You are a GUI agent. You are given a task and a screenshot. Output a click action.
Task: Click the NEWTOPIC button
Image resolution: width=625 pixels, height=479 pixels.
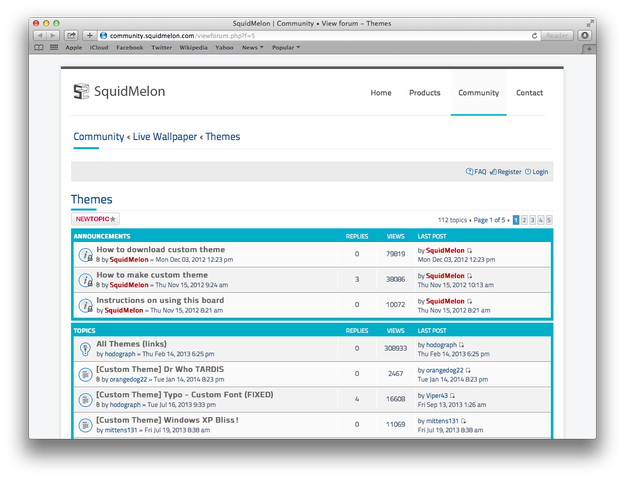(96, 219)
